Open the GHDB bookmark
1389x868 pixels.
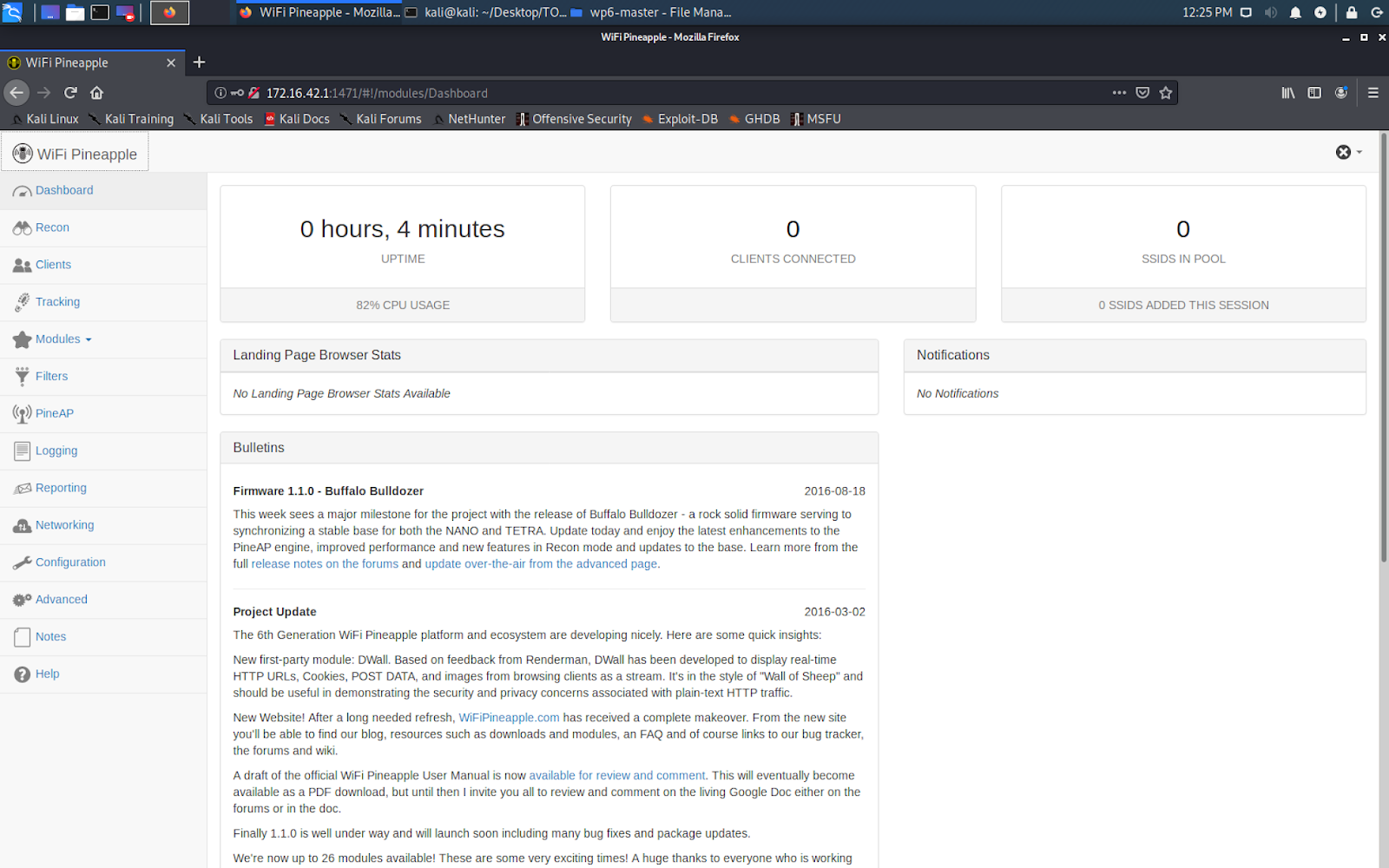point(754,119)
